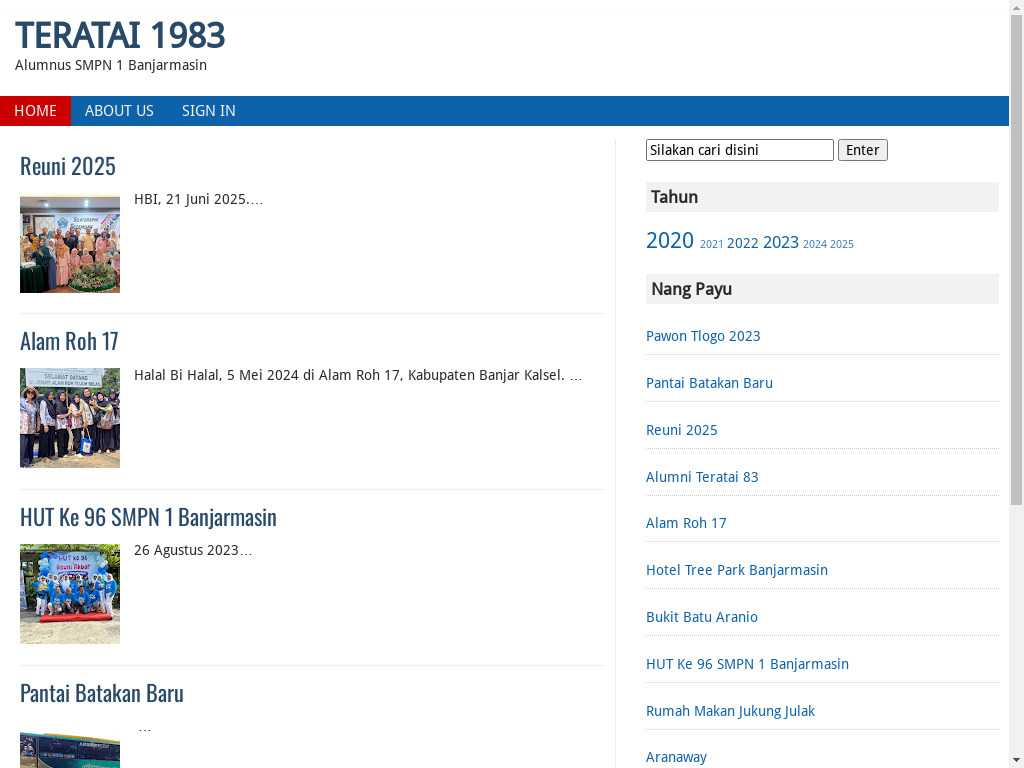
Task: Click the vertical scrollbar thumb
Action: (x=1016, y=259)
